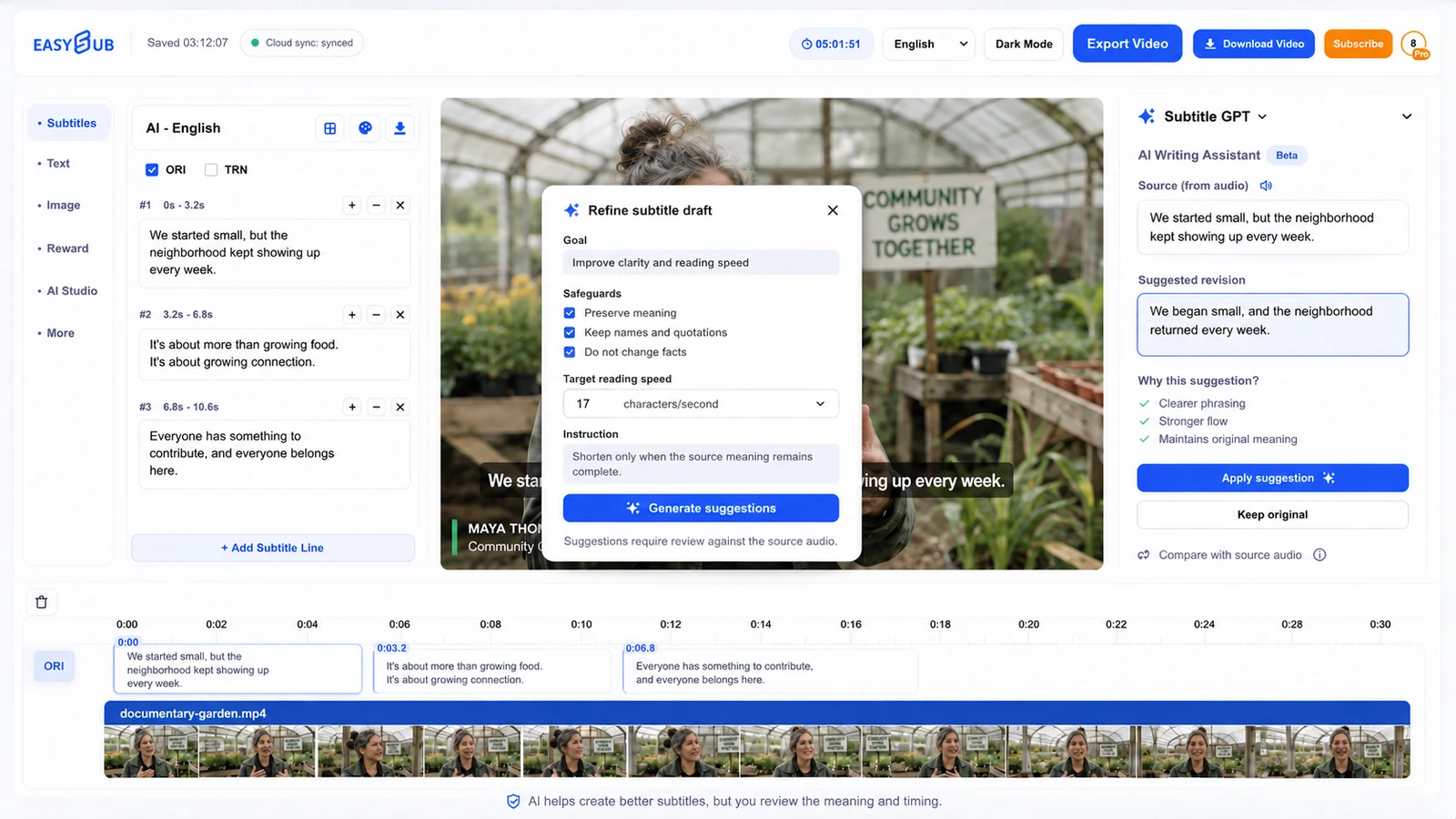Click the timer showing 05:01:51
This screenshot has width=1456, height=819.
click(831, 44)
